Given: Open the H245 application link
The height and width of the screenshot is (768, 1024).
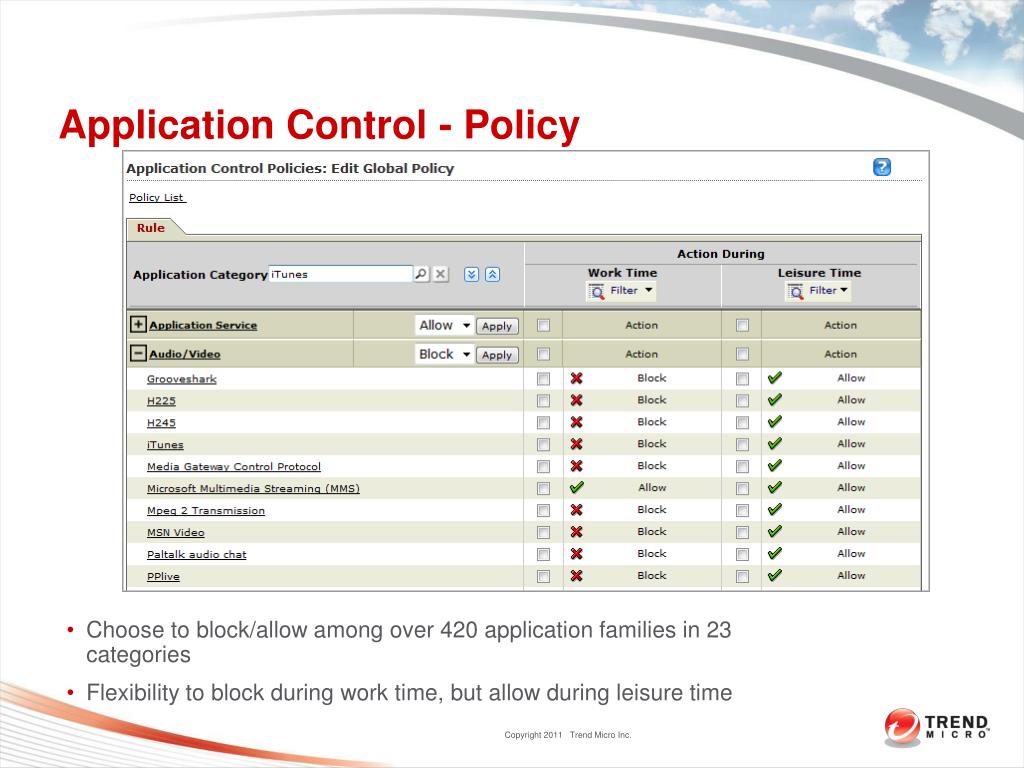Looking at the screenshot, I should tap(161, 423).
